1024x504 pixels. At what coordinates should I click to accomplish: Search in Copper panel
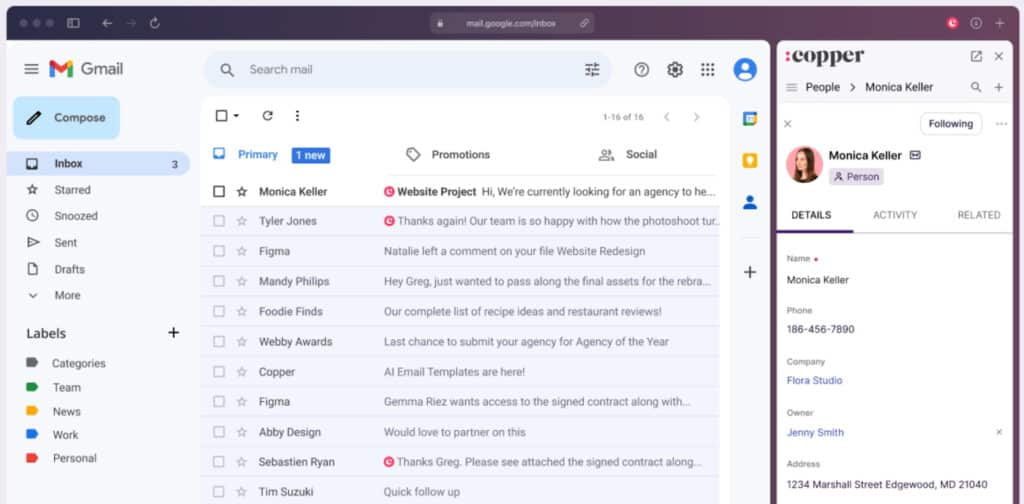(x=976, y=87)
